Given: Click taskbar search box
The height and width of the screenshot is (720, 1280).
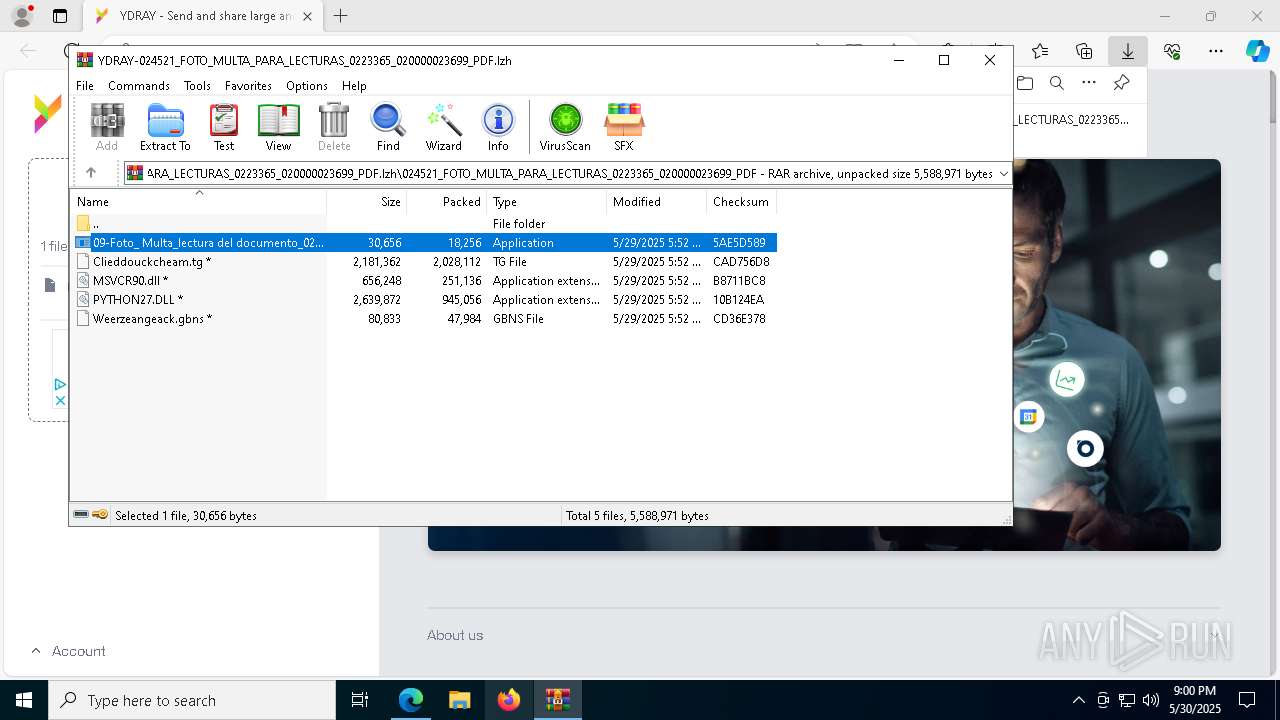Looking at the screenshot, I should (192, 700).
